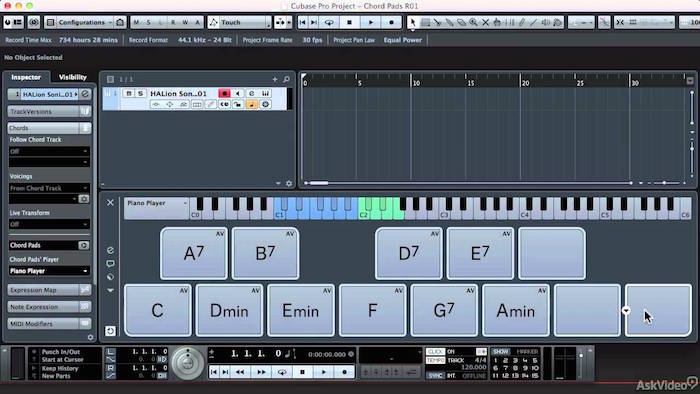Trigger the E7 chord pad
Screen dimensions: 700x394
(x=480, y=253)
